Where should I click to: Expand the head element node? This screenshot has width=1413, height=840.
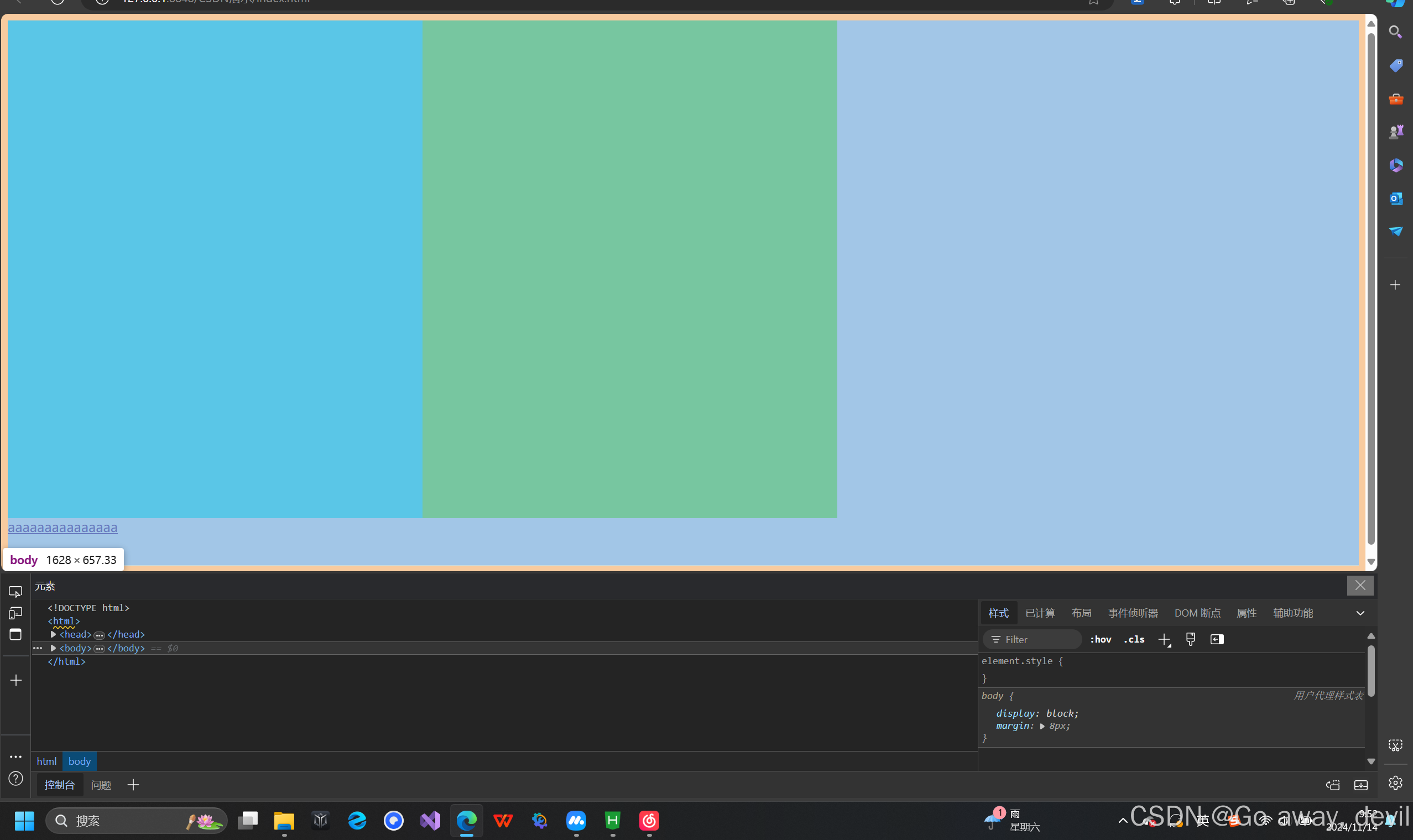(x=53, y=634)
